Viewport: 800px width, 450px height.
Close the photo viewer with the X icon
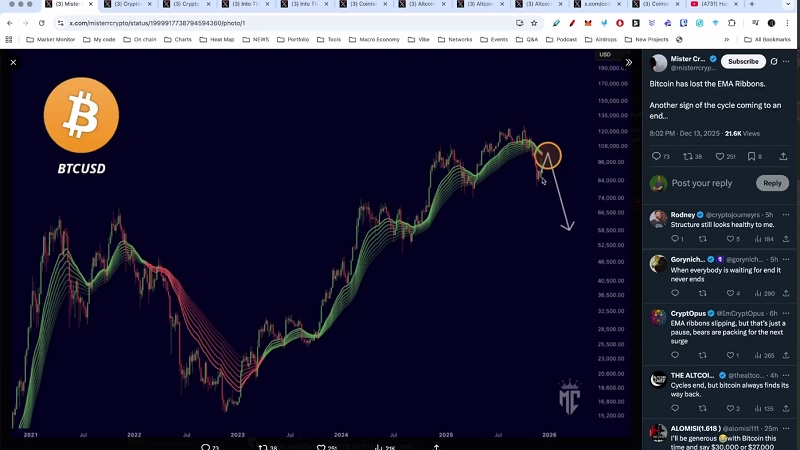coord(13,62)
